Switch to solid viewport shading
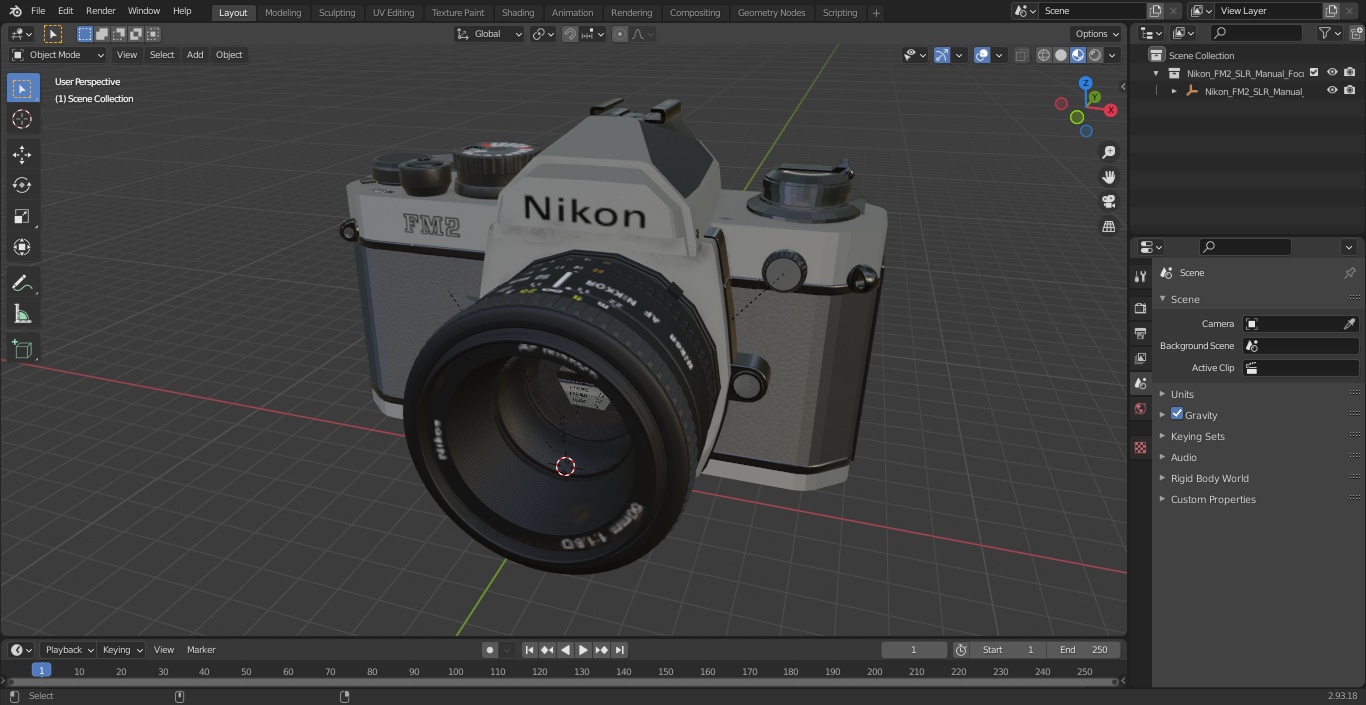The height and width of the screenshot is (705, 1366). [1061, 55]
